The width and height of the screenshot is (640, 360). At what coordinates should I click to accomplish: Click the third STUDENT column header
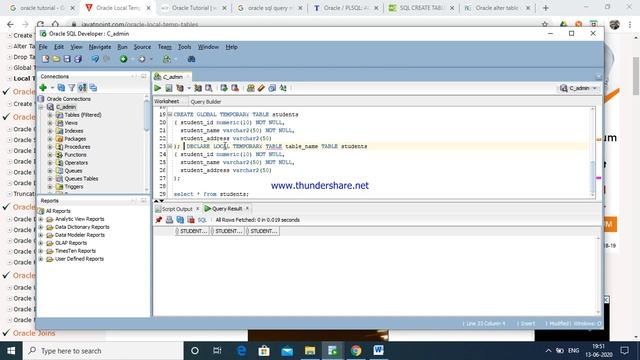tap(262, 231)
